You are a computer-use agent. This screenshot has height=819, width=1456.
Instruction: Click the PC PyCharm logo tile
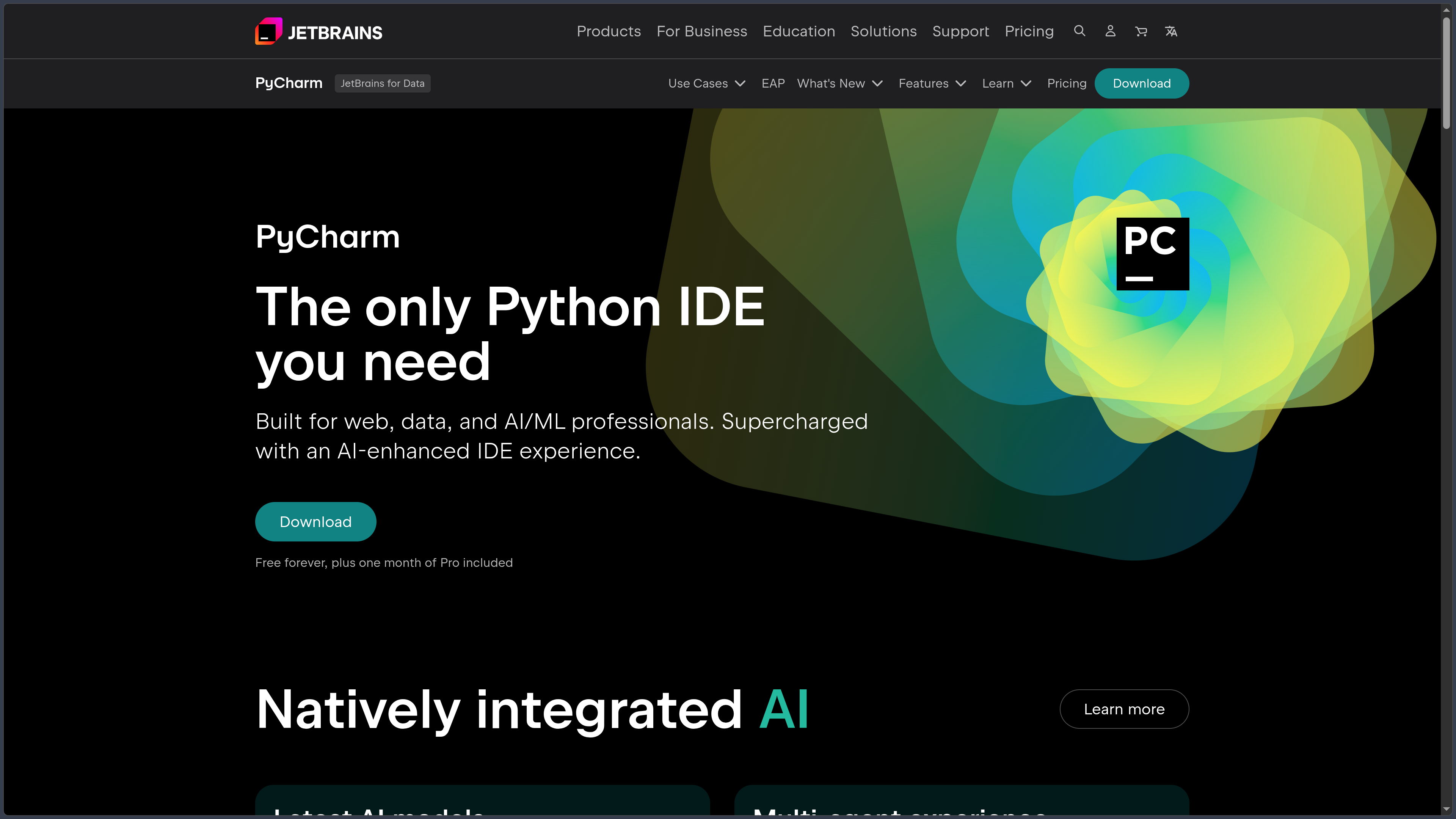coord(1153,254)
